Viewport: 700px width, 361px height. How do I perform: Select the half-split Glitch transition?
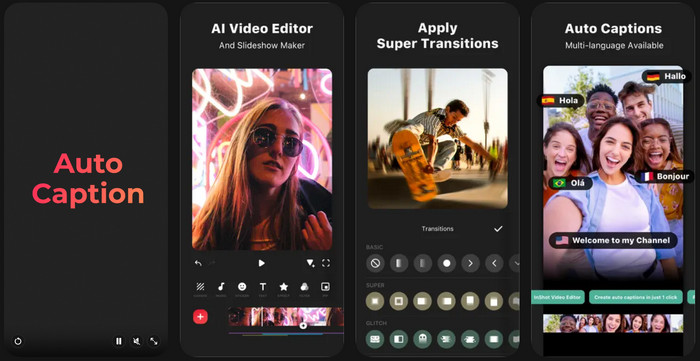click(x=399, y=340)
